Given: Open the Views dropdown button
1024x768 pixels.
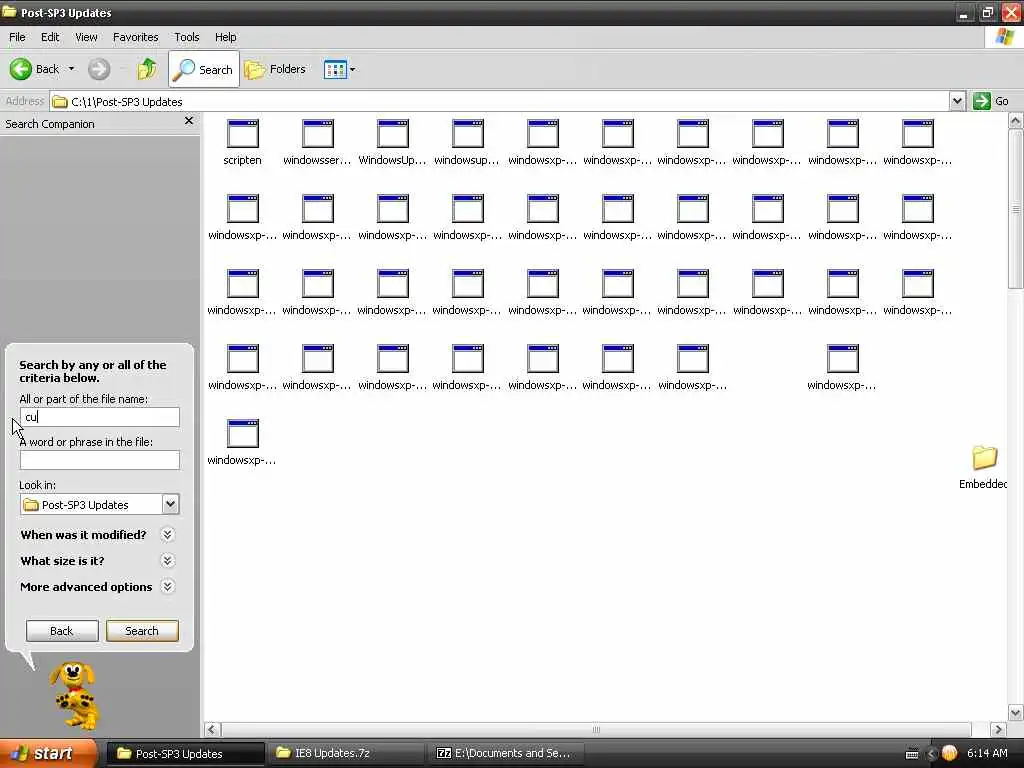Looking at the screenshot, I should 340,69.
